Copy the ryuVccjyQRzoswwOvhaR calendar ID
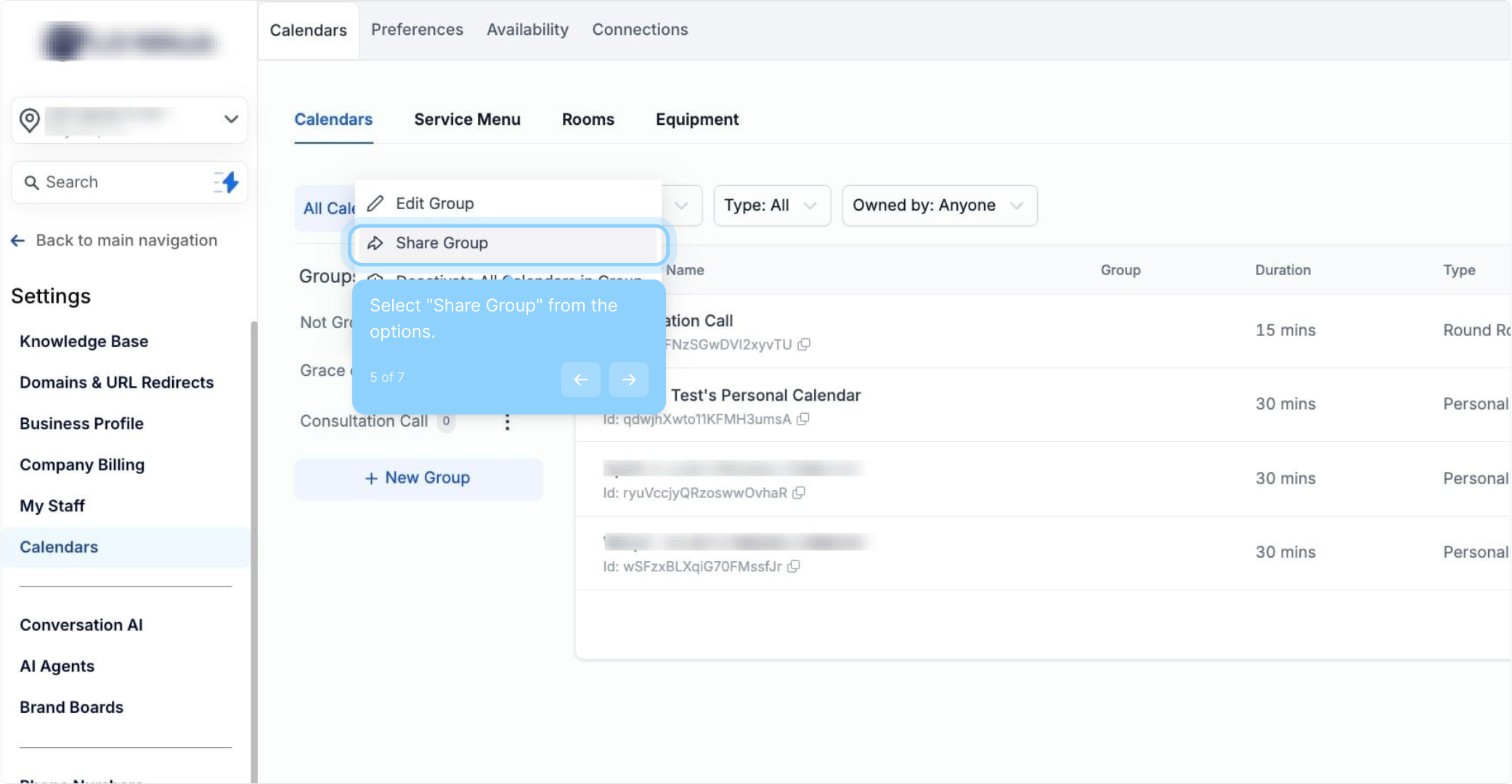This screenshot has width=1512, height=784. tap(799, 493)
